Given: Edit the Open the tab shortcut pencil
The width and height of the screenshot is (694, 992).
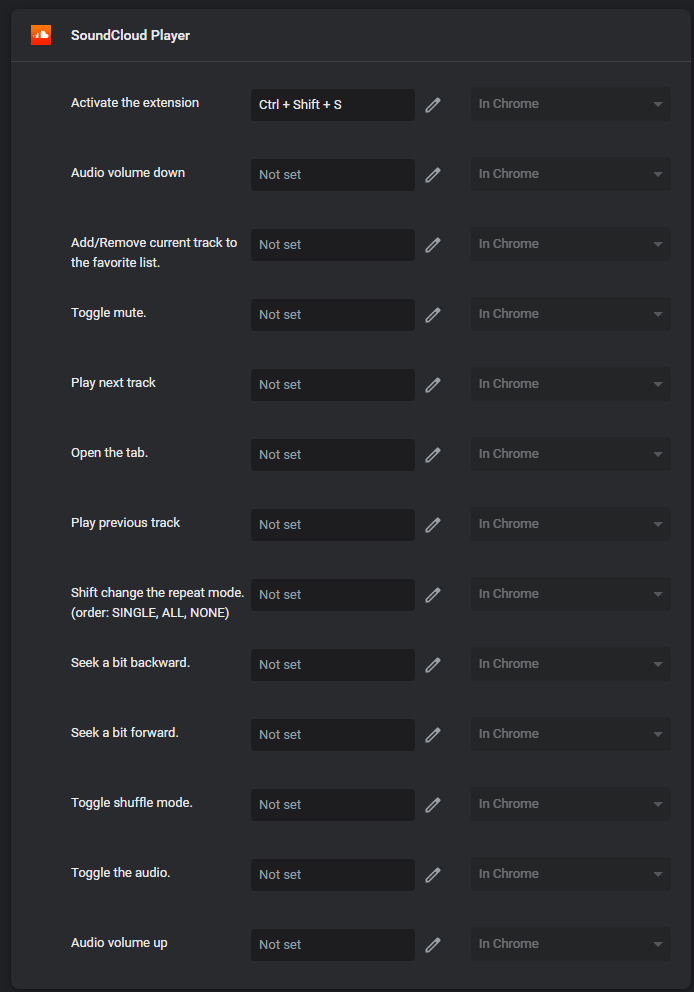Looking at the screenshot, I should click(x=433, y=455).
